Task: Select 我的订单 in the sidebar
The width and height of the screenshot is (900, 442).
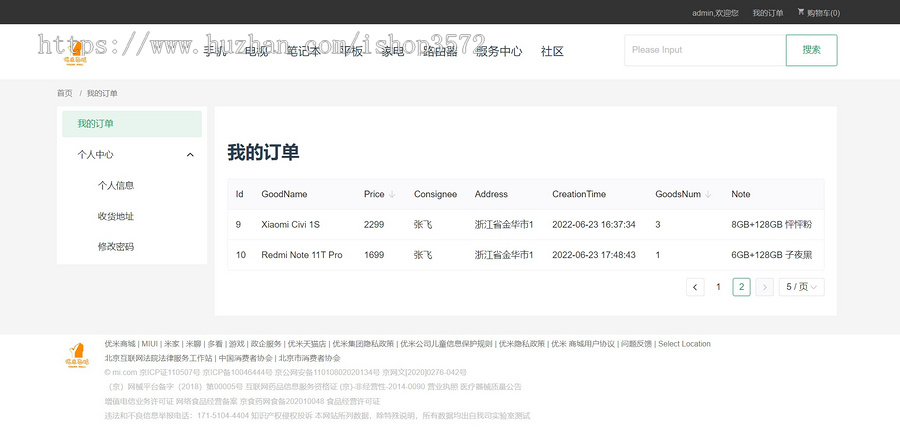Action: pyautogui.click(x=132, y=124)
